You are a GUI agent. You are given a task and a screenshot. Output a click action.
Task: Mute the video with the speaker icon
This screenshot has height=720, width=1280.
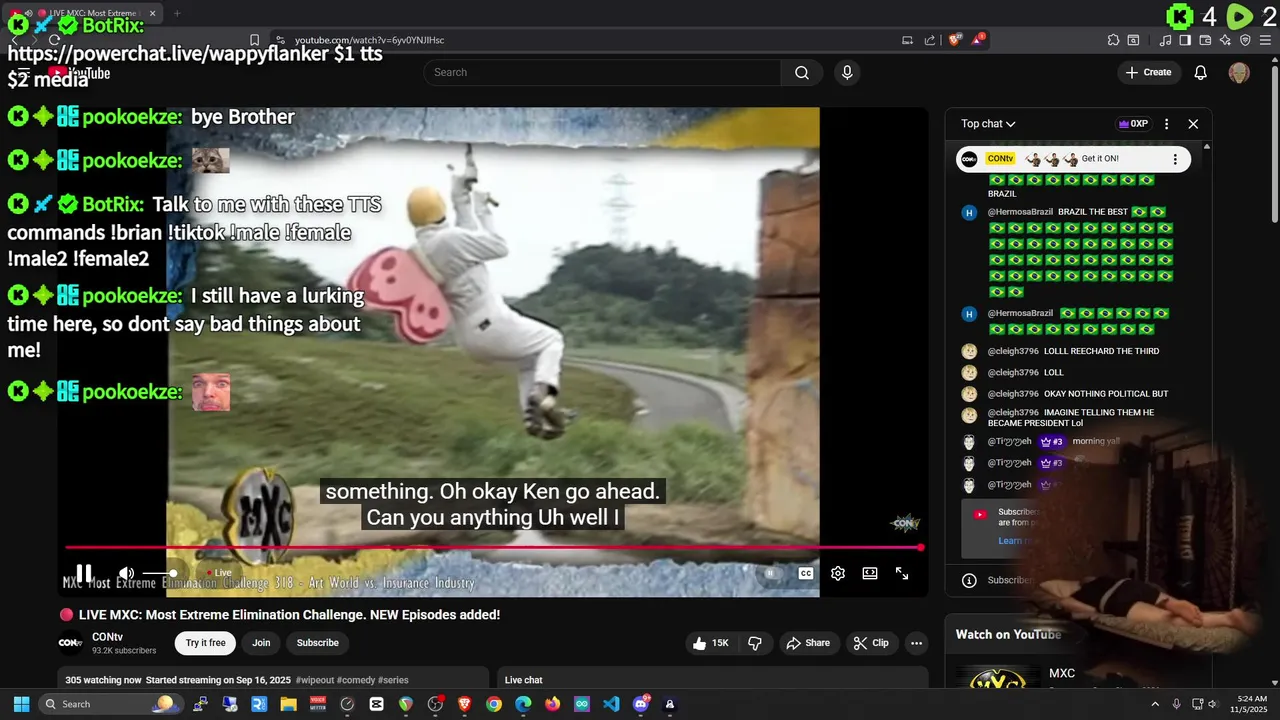126,573
